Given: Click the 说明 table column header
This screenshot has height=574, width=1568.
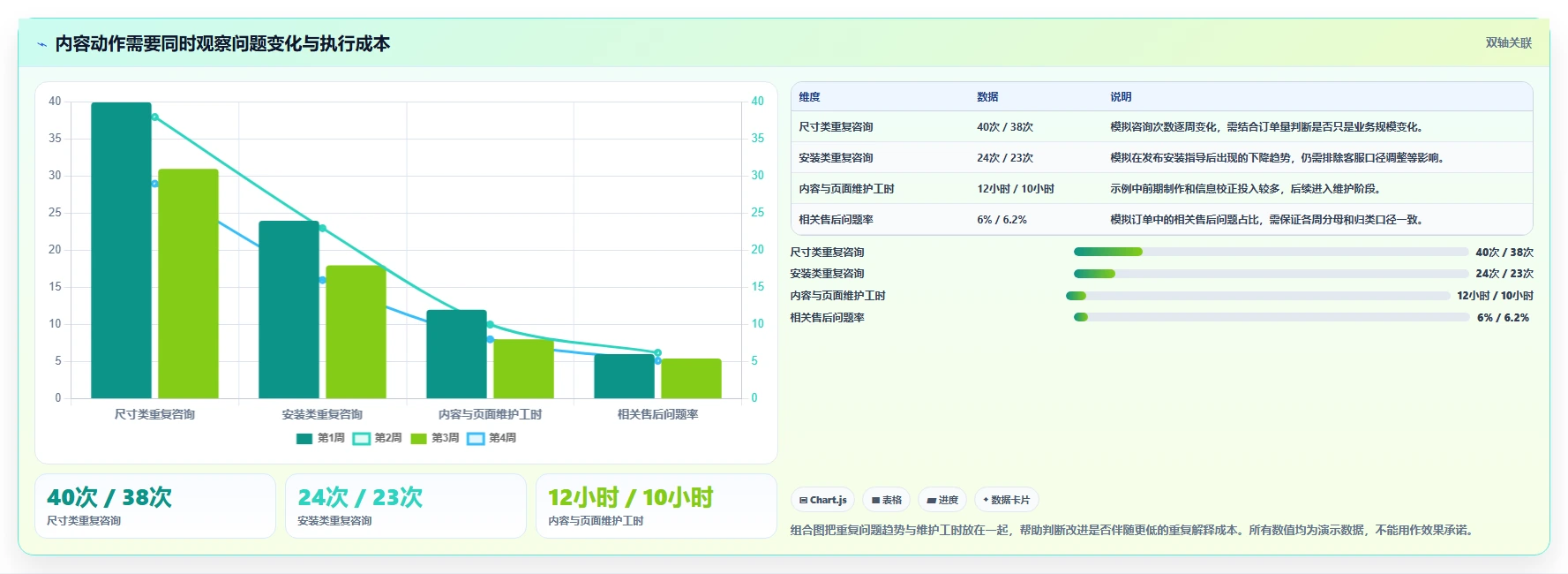Looking at the screenshot, I should point(1121,97).
